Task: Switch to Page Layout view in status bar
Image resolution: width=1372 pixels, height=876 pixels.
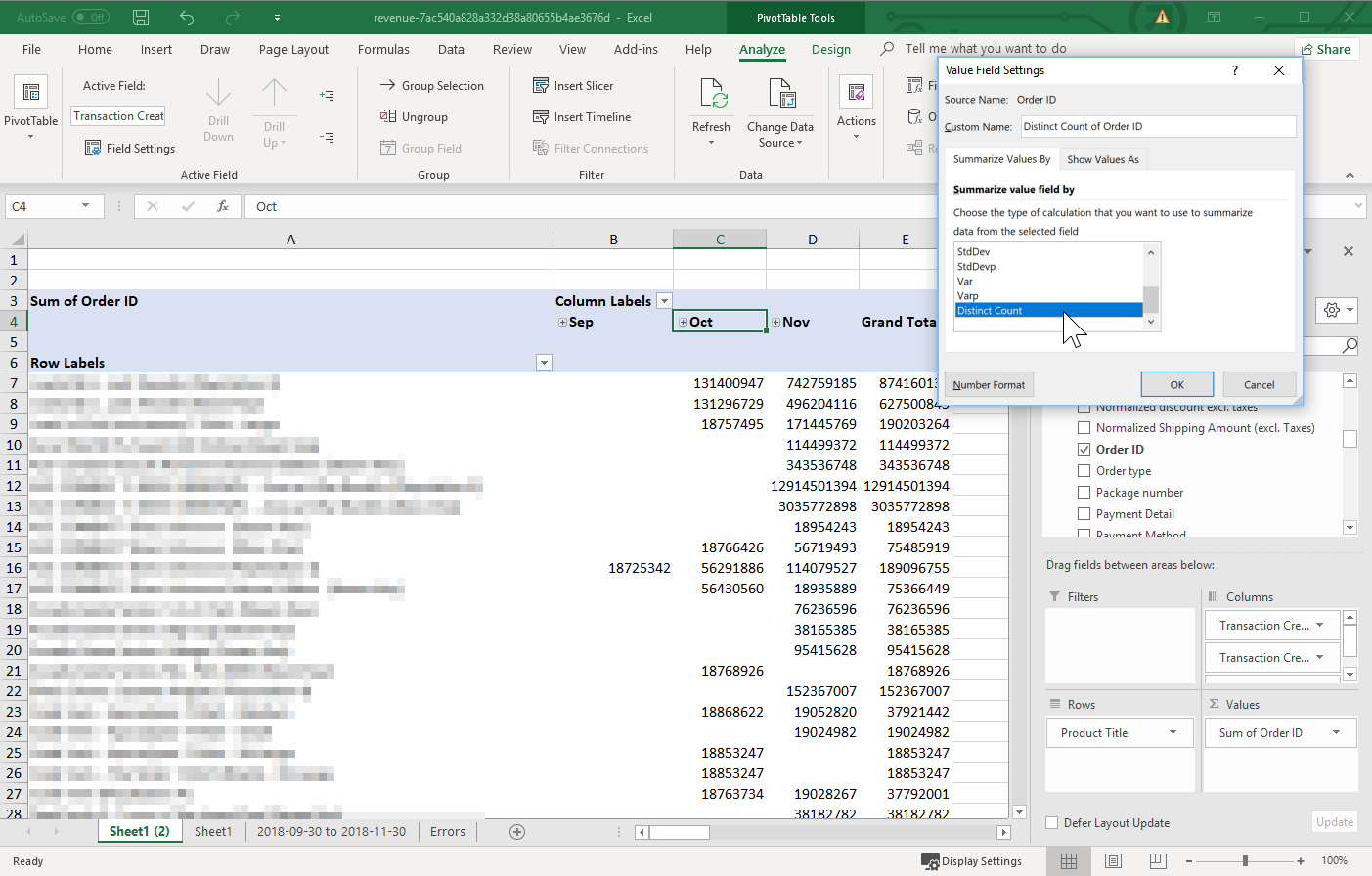Action: click(x=1113, y=861)
